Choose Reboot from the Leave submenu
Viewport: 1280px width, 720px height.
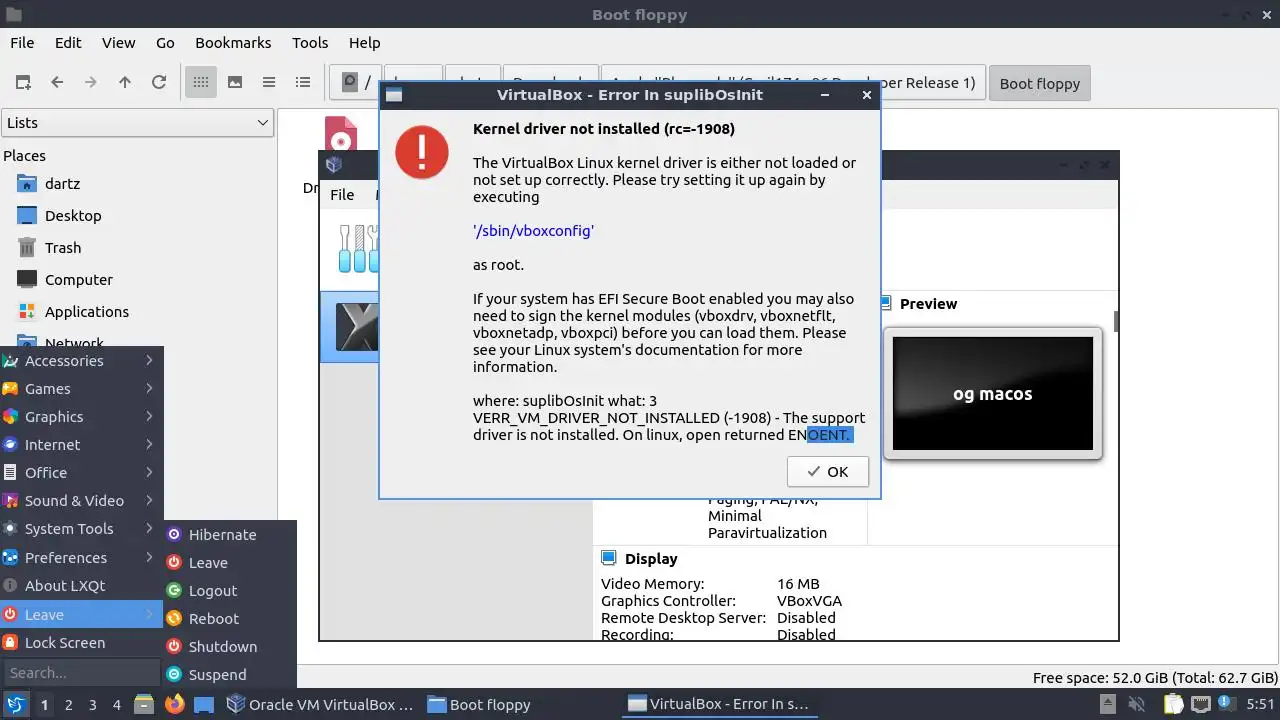(229, 619)
